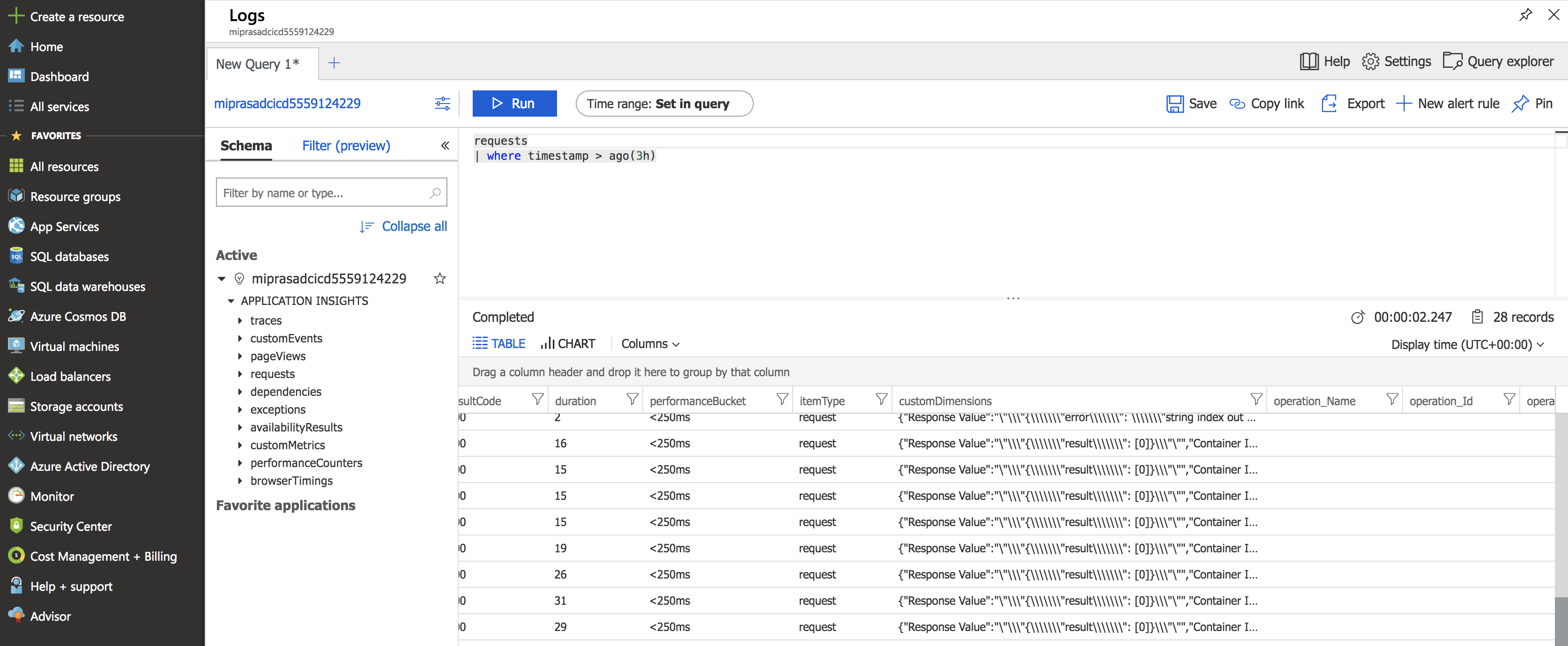Expand the exceptions table node
The width and height of the screenshot is (1568, 646).
[x=240, y=409]
